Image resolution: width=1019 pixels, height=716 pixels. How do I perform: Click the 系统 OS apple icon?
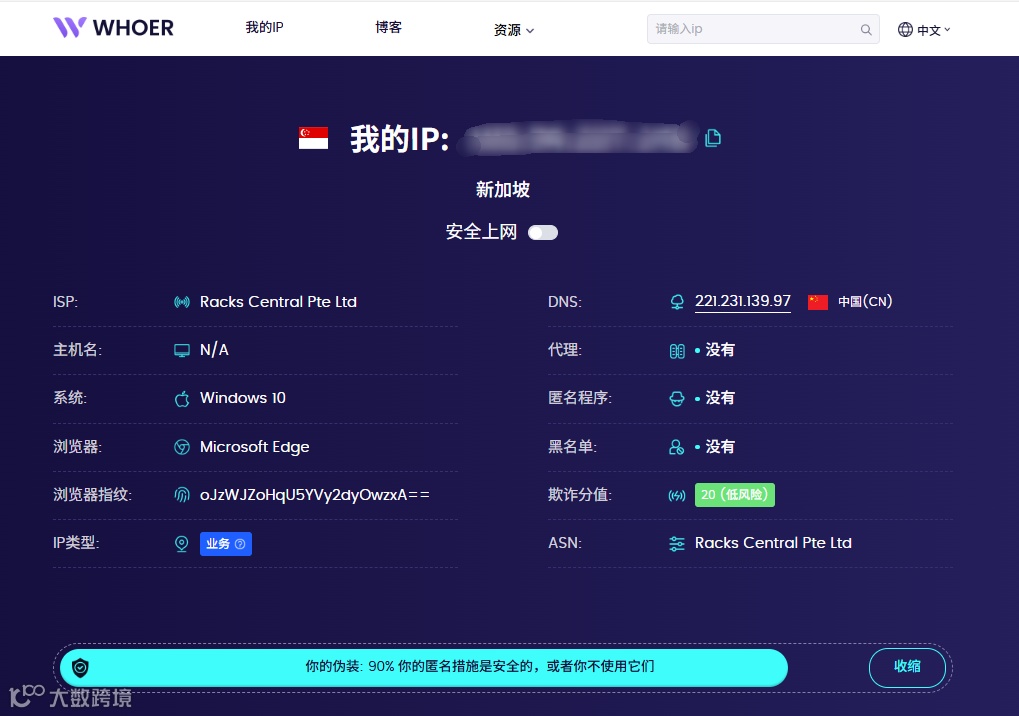pyautogui.click(x=182, y=398)
